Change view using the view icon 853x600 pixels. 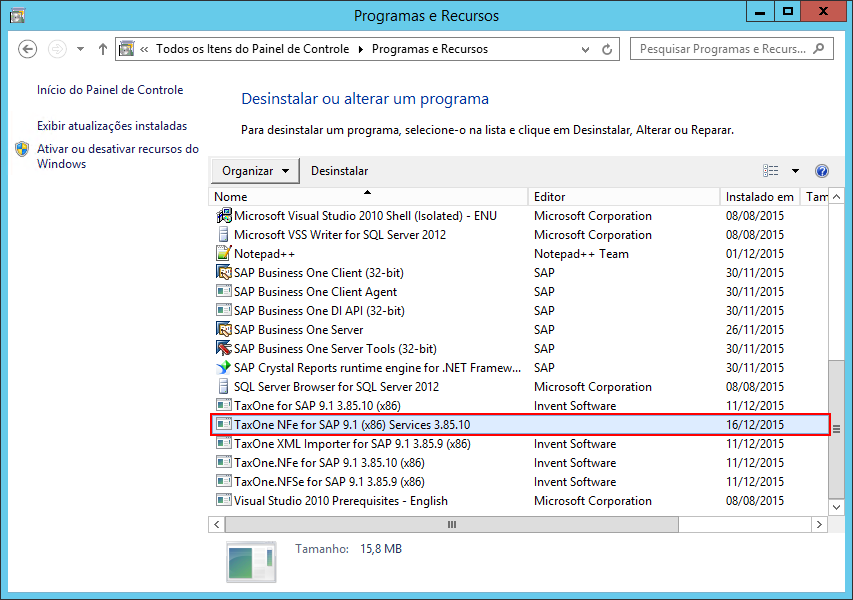tap(770, 171)
